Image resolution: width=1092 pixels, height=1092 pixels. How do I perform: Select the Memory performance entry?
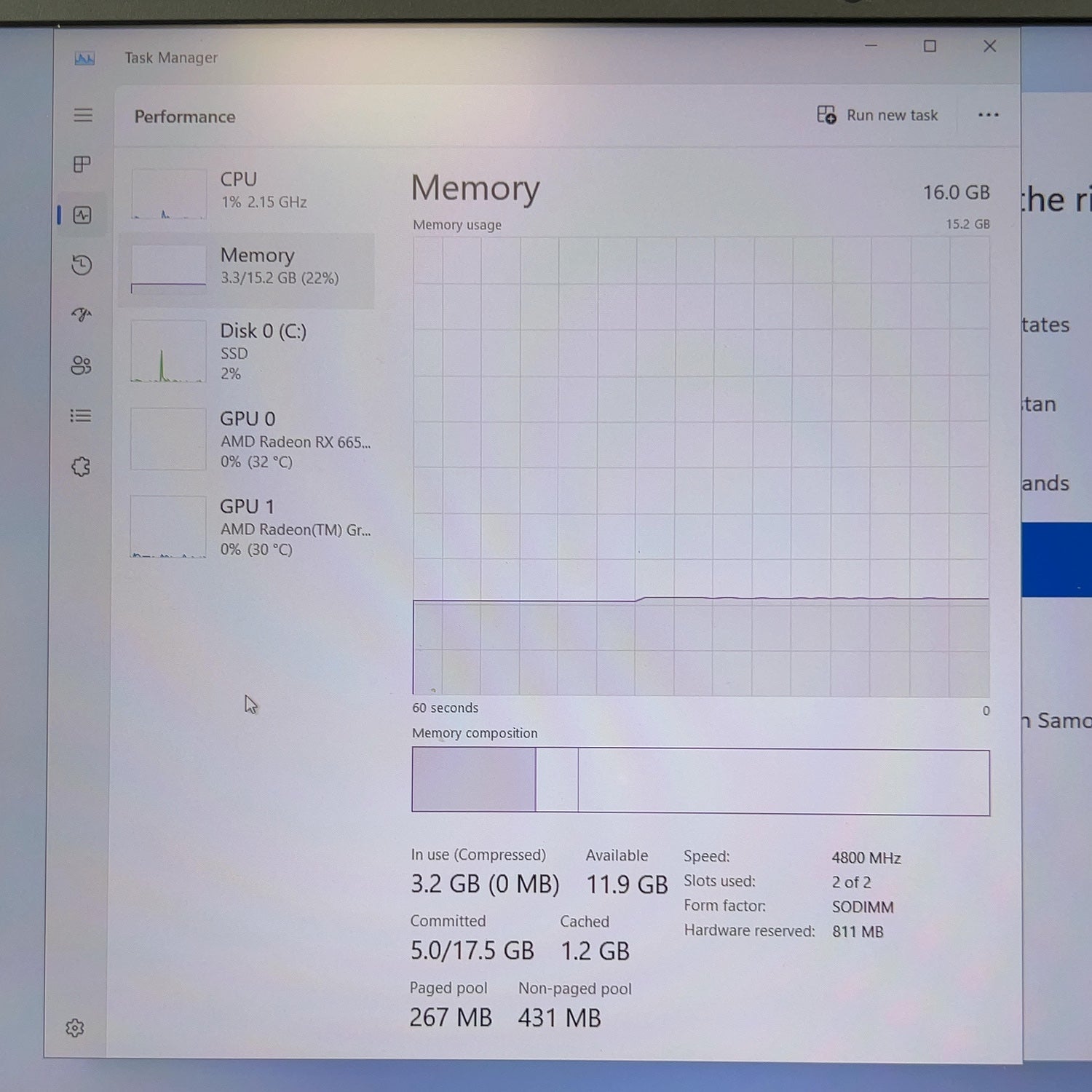coord(248,270)
